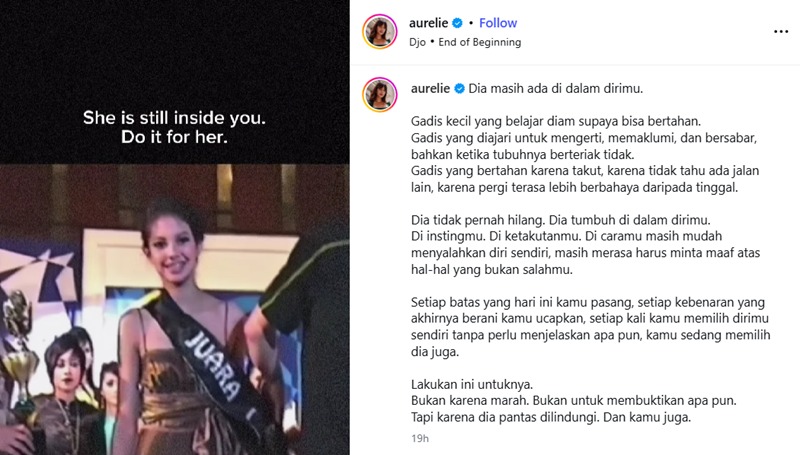
Task: Open the more options three-dot menu
Action: point(781,32)
